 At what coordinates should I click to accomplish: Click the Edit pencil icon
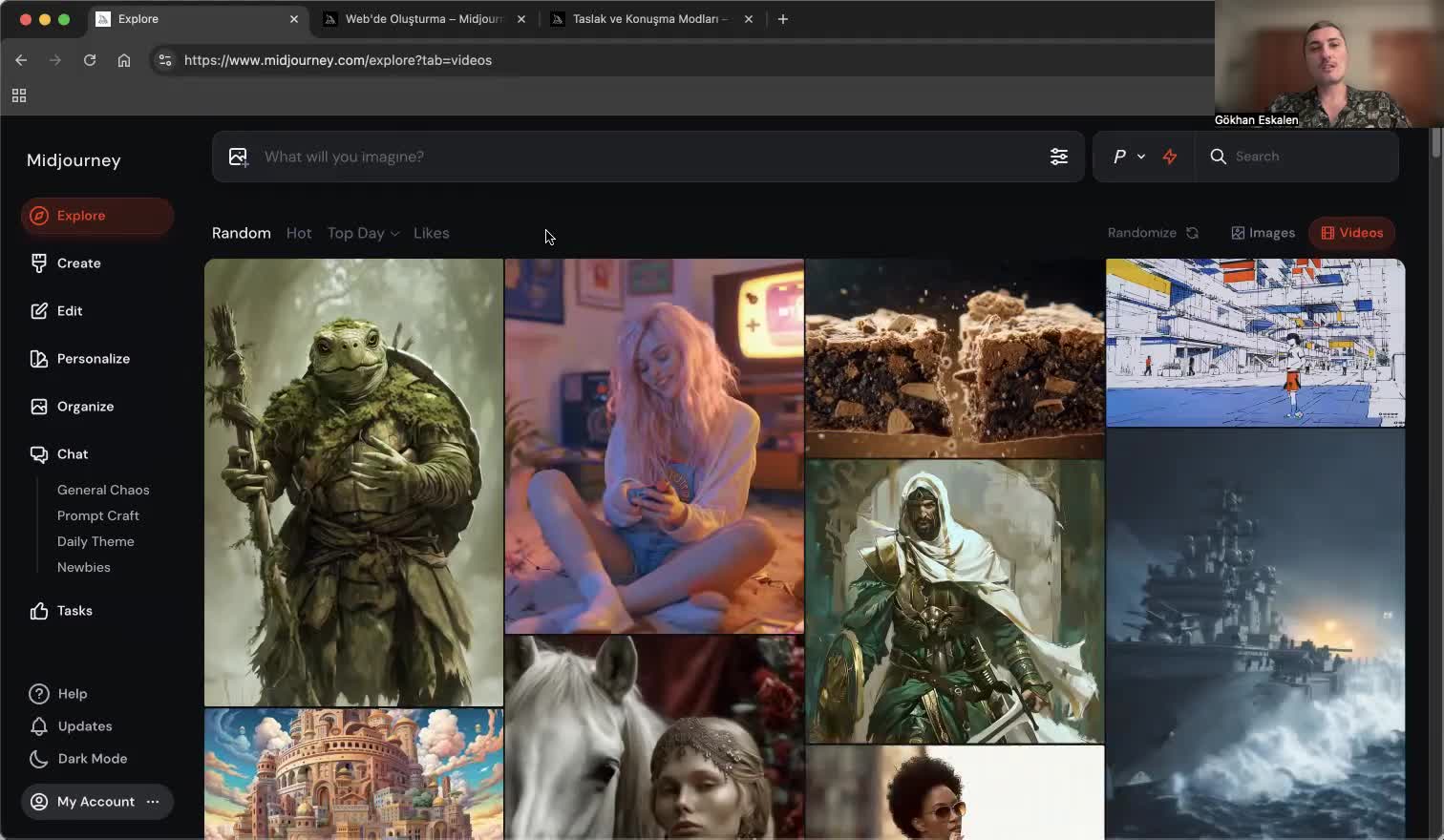coord(39,311)
